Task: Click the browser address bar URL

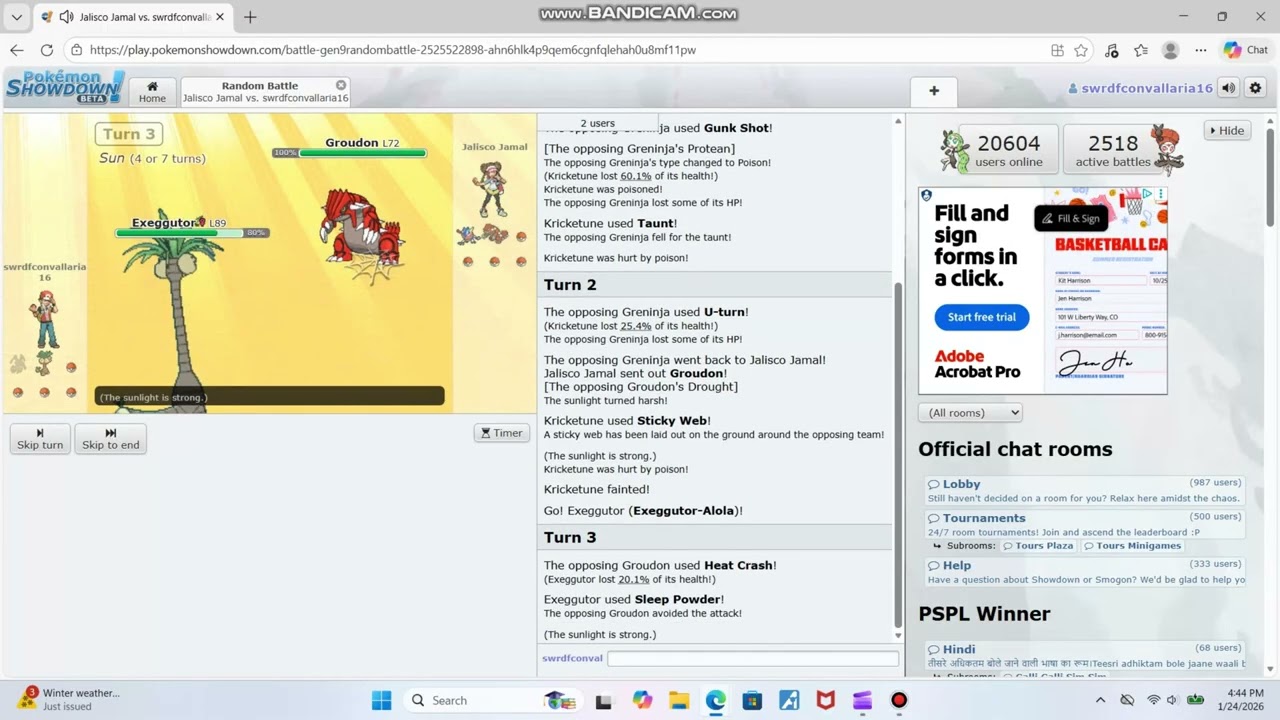Action: [x=392, y=50]
